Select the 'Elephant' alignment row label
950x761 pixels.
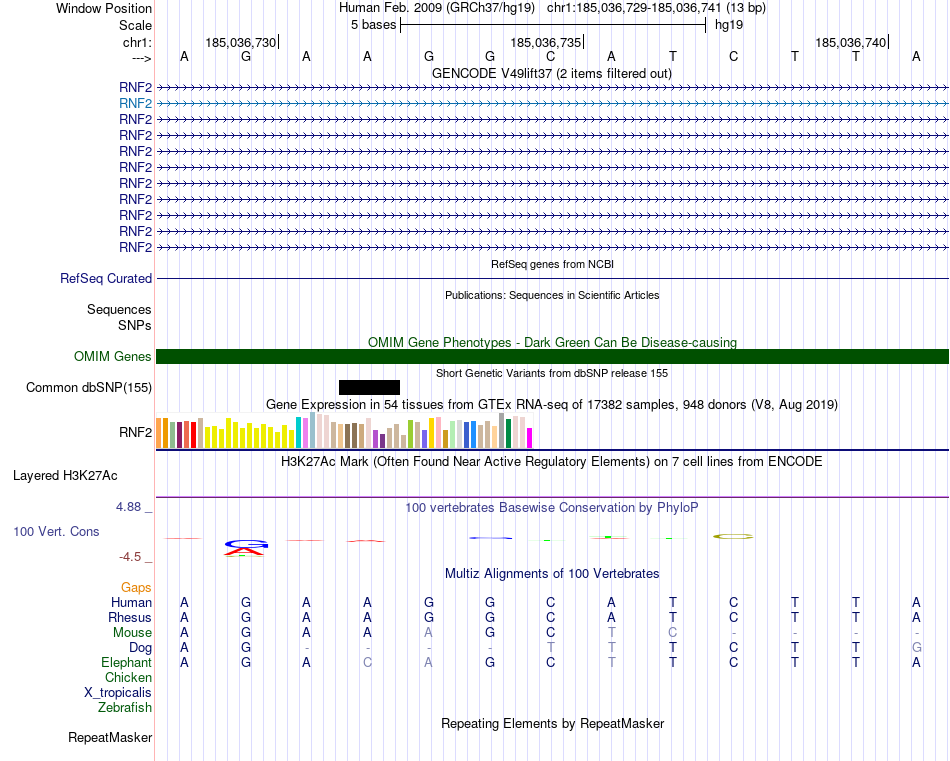click(126, 663)
